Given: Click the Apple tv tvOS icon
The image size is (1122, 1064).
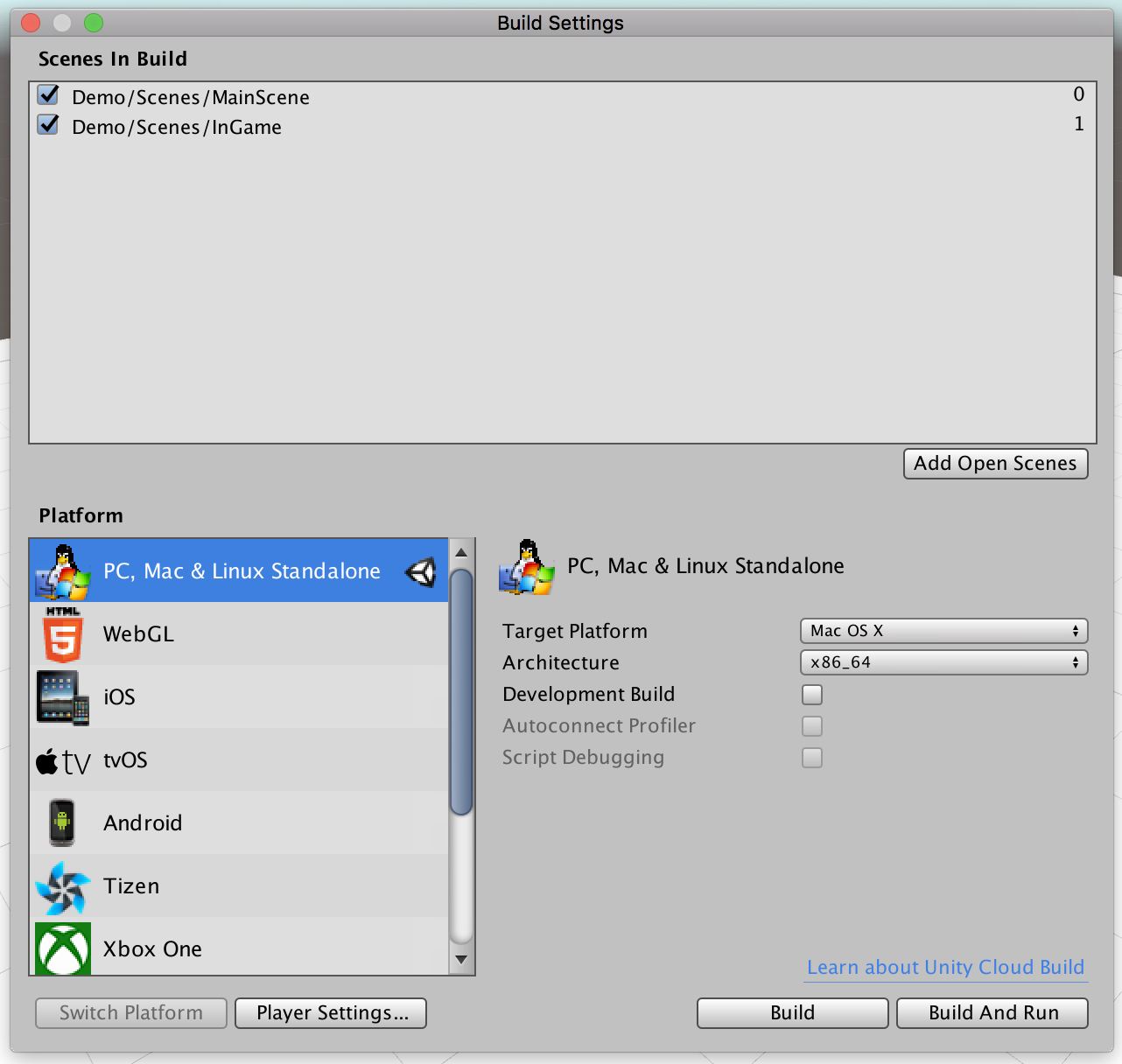Looking at the screenshot, I should [63, 761].
